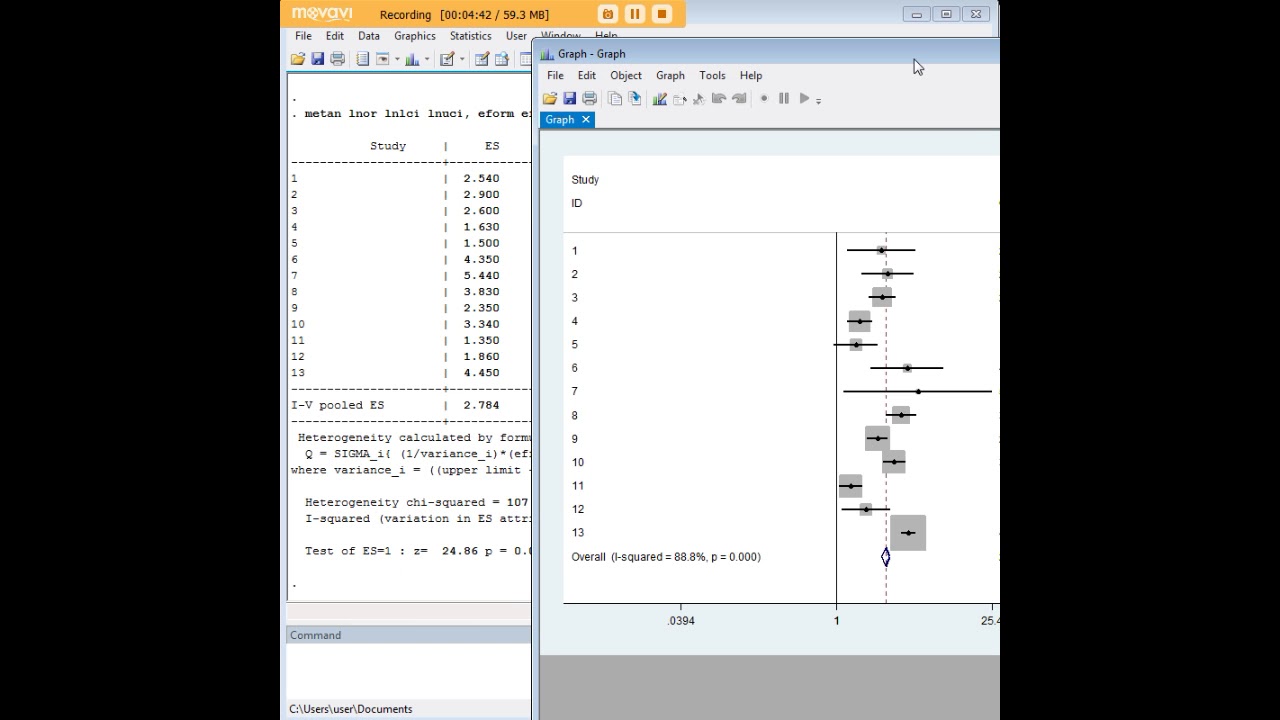
Task: Print icon in Stata main toolbar
Action: (337, 59)
